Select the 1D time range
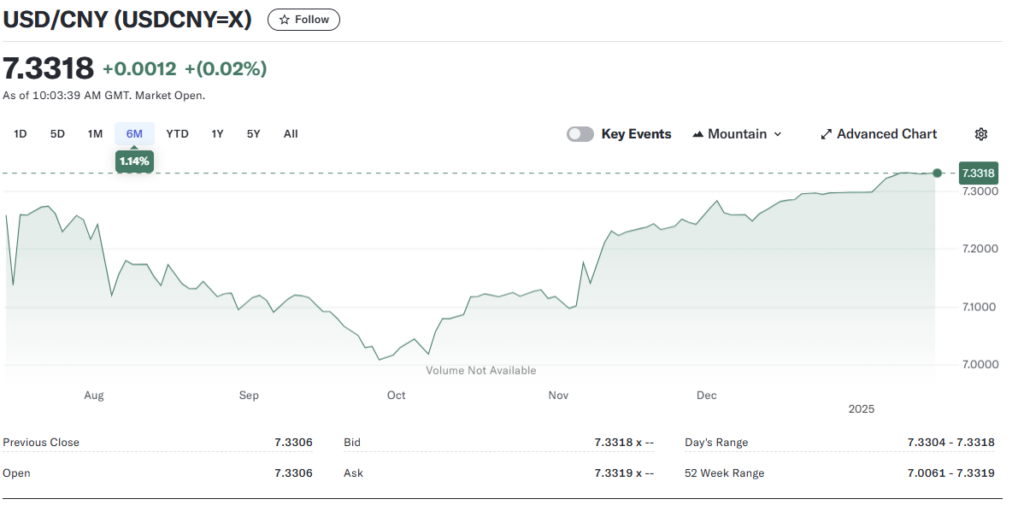 [x=20, y=134]
